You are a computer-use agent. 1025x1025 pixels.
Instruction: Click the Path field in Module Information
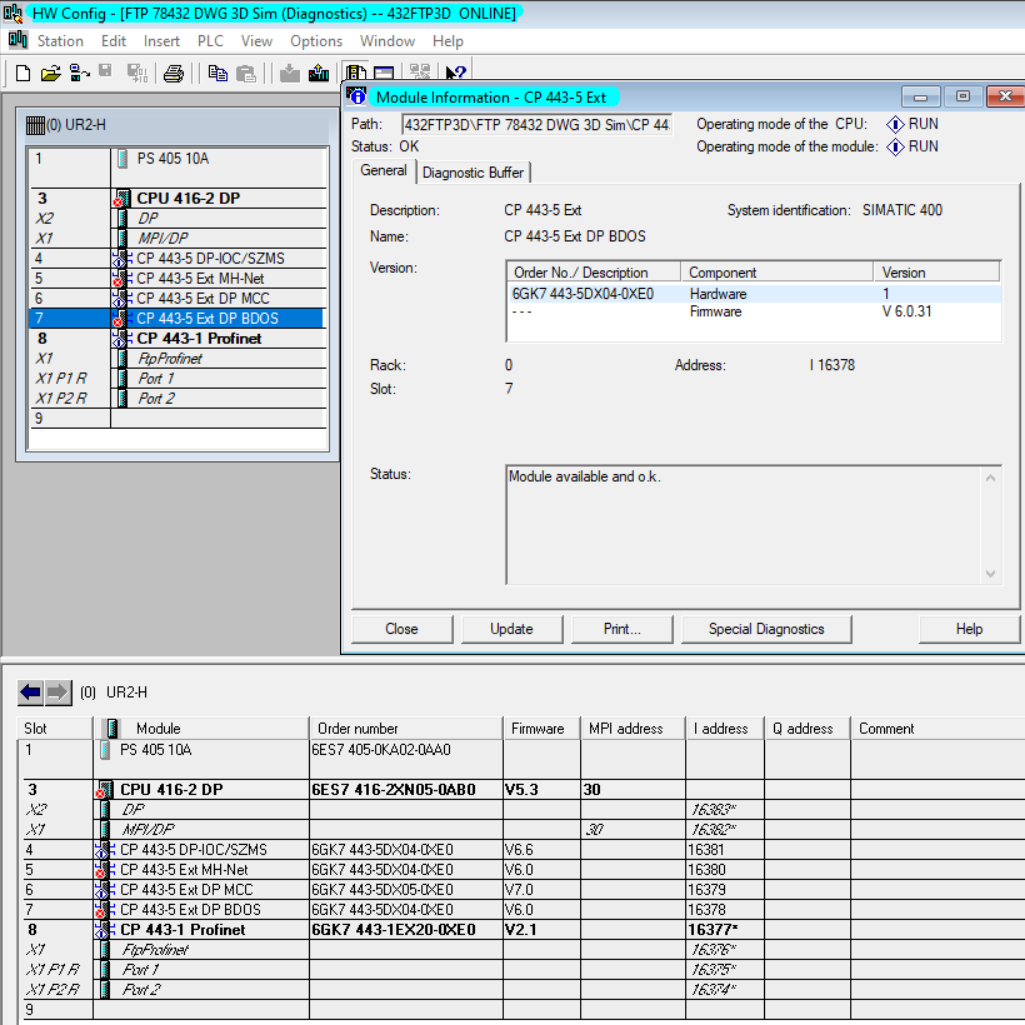[x=536, y=125]
